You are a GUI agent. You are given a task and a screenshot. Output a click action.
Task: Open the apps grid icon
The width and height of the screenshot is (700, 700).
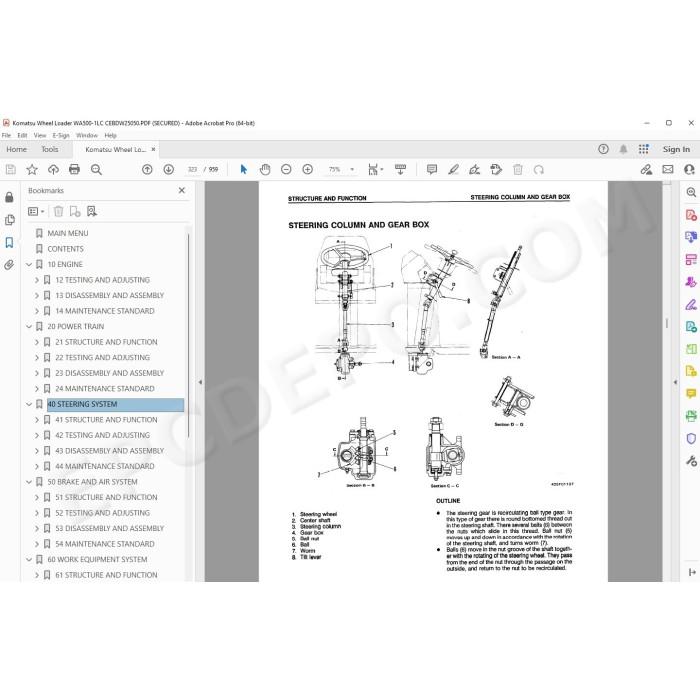tap(643, 149)
